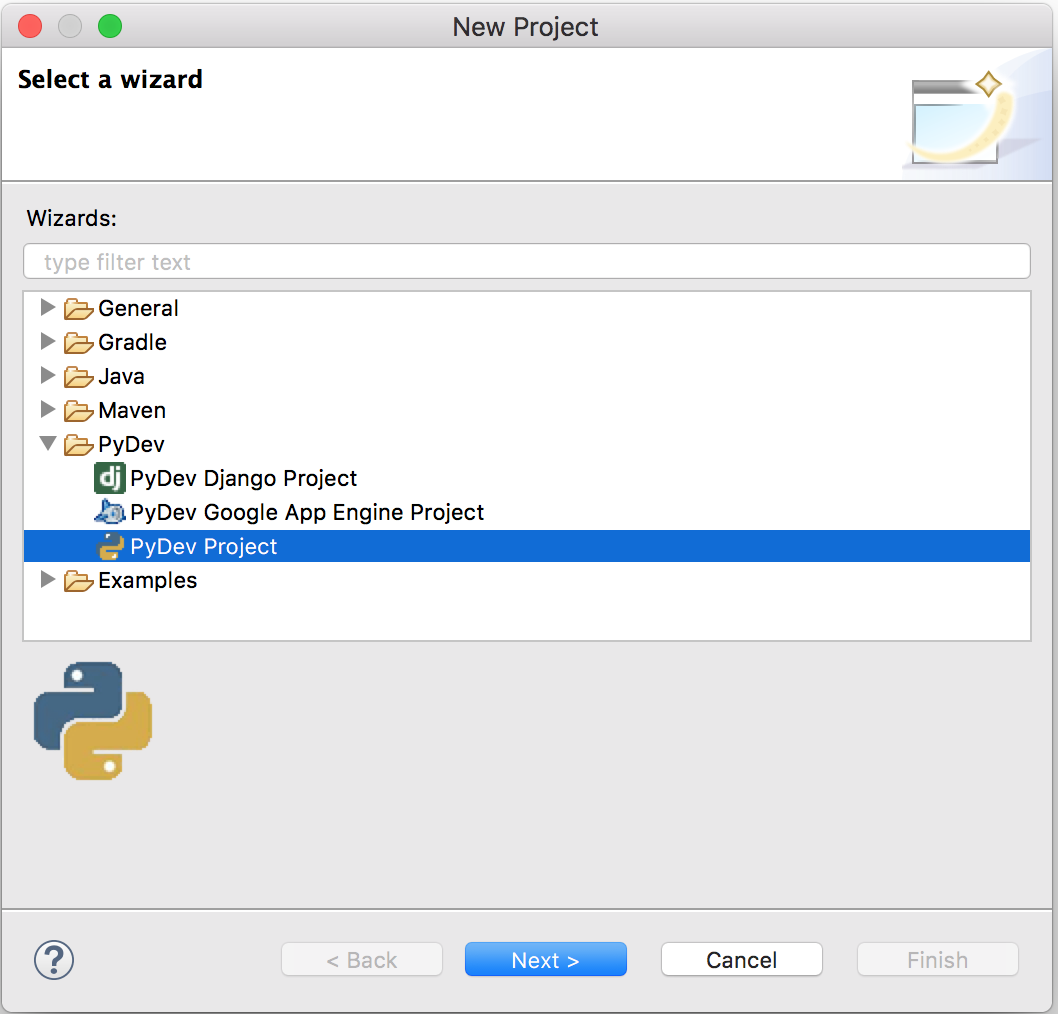1058x1014 pixels.
Task: Click the Finish button
Action: click(937, 959)
